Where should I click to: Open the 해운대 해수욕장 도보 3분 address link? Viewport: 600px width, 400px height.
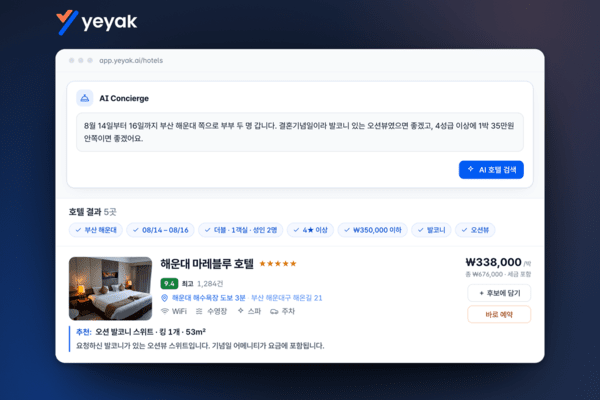coord(209,298)
